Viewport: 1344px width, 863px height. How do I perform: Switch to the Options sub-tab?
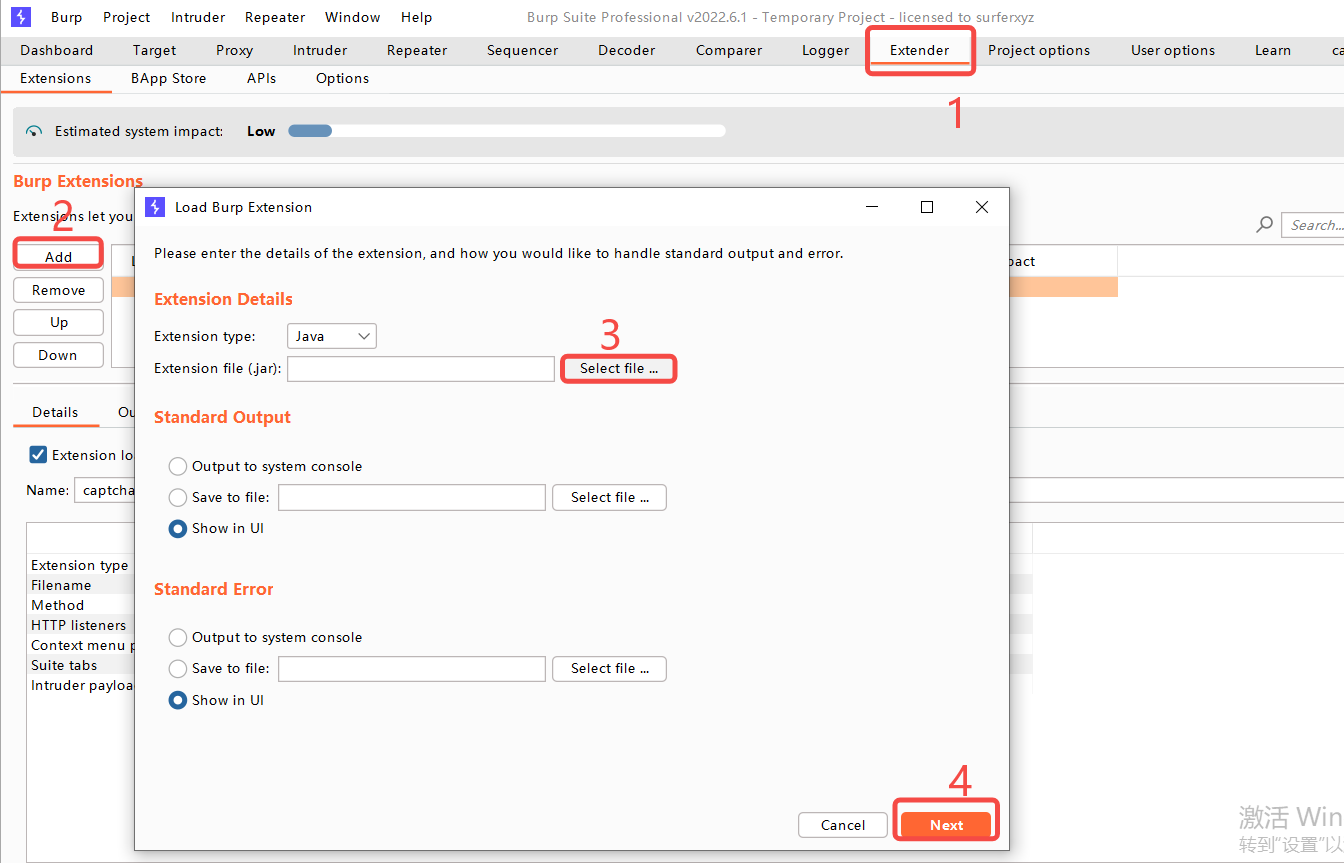click(x=342, y=78)
